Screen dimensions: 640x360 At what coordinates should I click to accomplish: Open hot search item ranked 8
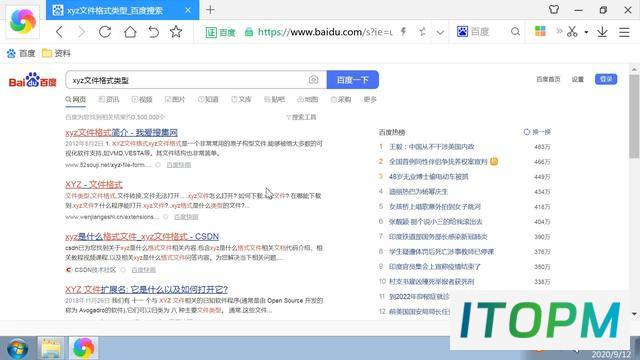coord(442,251)
